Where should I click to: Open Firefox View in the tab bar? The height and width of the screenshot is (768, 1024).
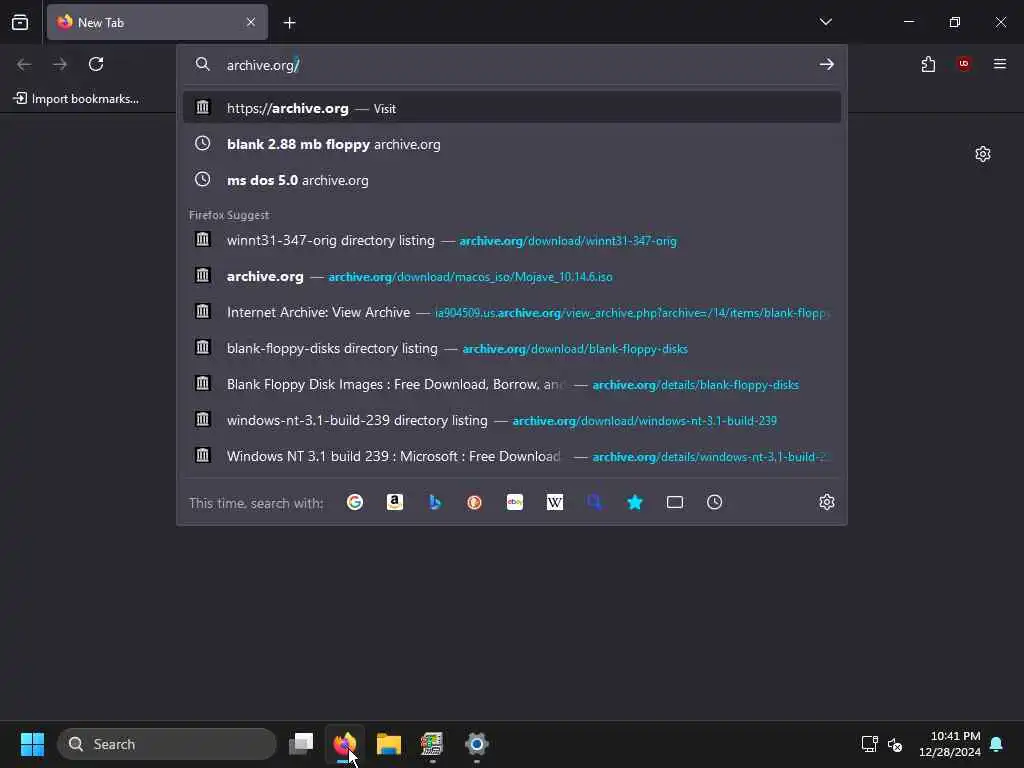[20, 22]
